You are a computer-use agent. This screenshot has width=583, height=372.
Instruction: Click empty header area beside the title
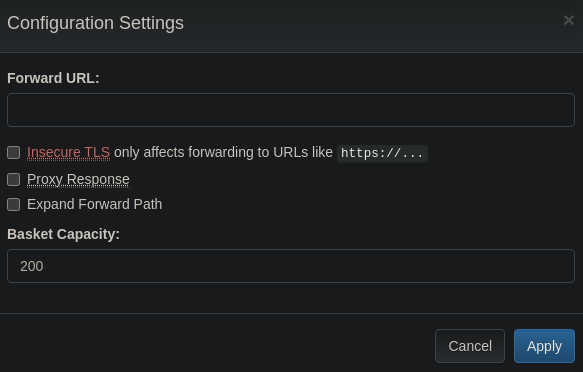point(372,24)
